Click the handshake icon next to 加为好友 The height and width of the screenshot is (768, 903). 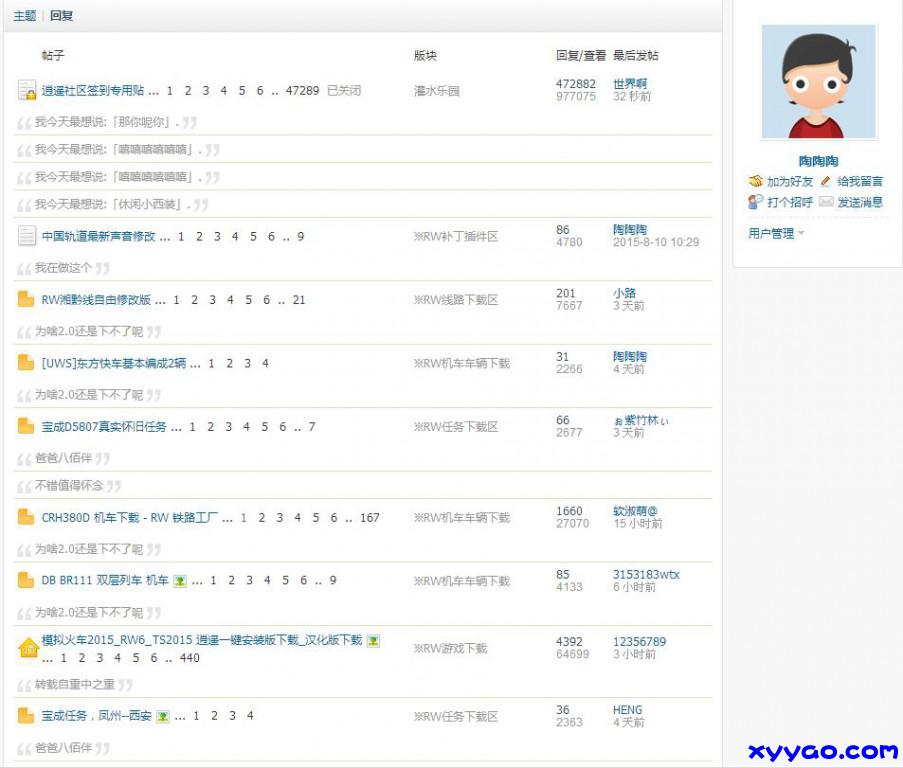coord(756,182)
